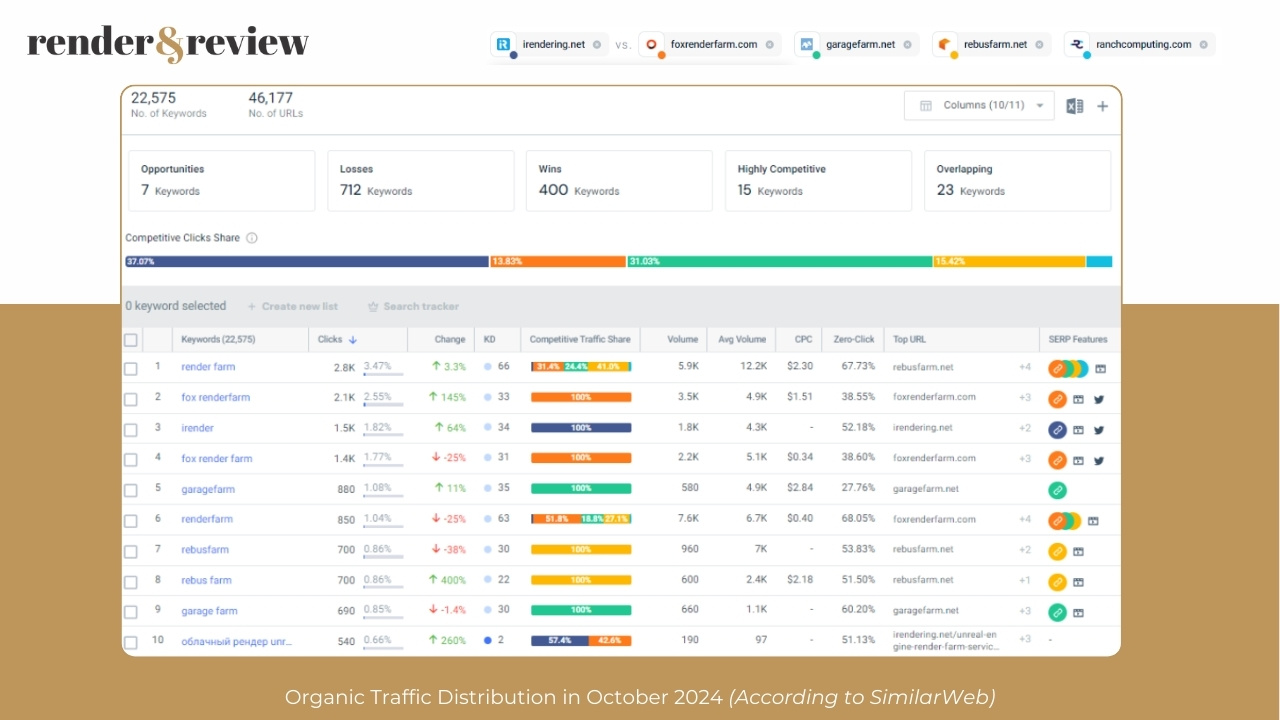The height and width of the screenshot is (720, 1280).
Task: Select the Overlapping 23 Keywords card
Action: (1017, 181)
